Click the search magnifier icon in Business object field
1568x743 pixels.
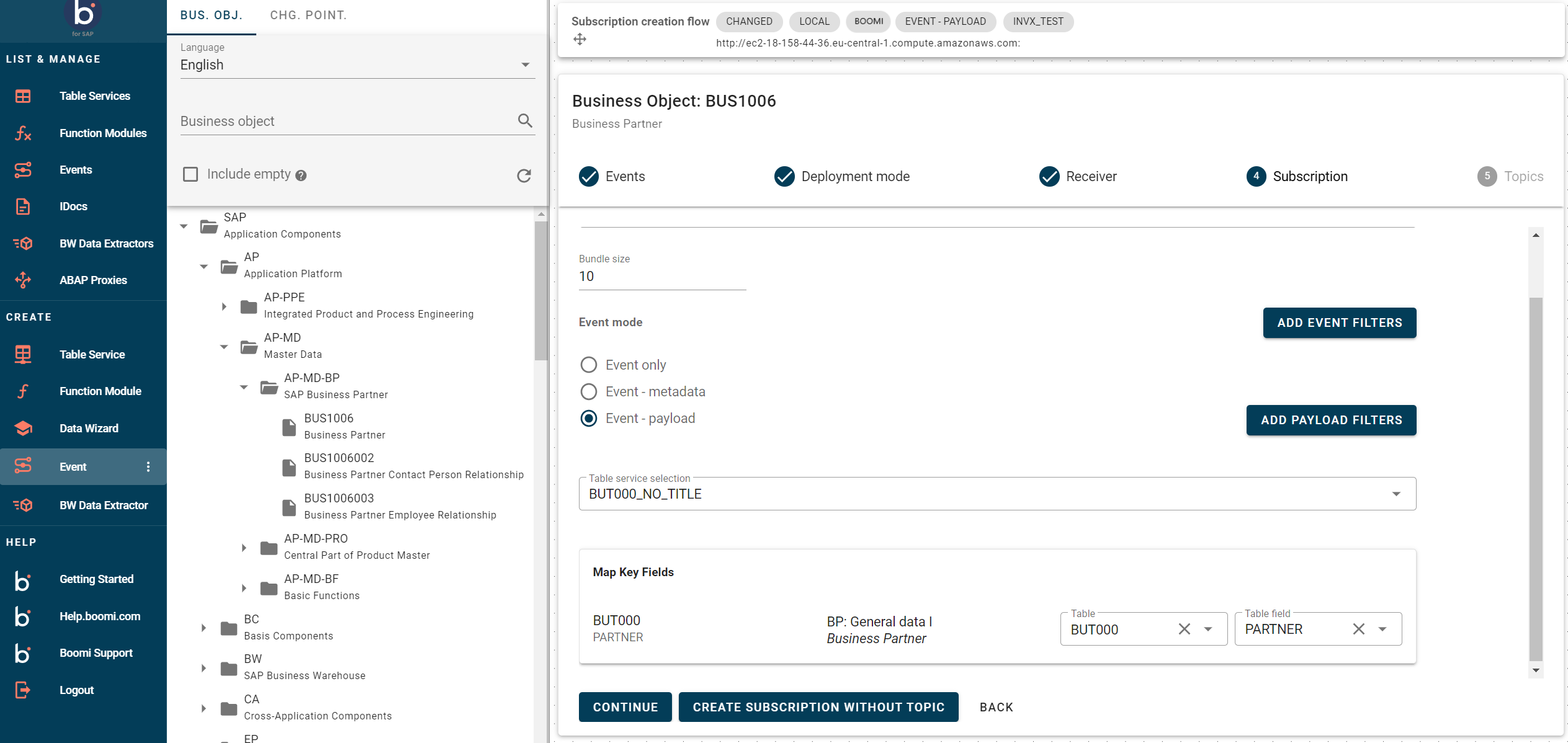pos(525,121)
